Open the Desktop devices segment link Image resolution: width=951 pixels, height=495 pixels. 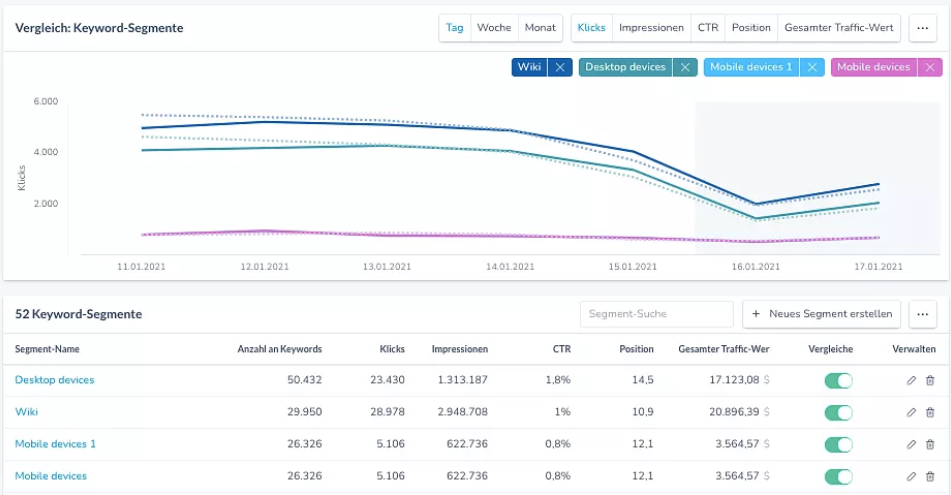tap(55, 380)
